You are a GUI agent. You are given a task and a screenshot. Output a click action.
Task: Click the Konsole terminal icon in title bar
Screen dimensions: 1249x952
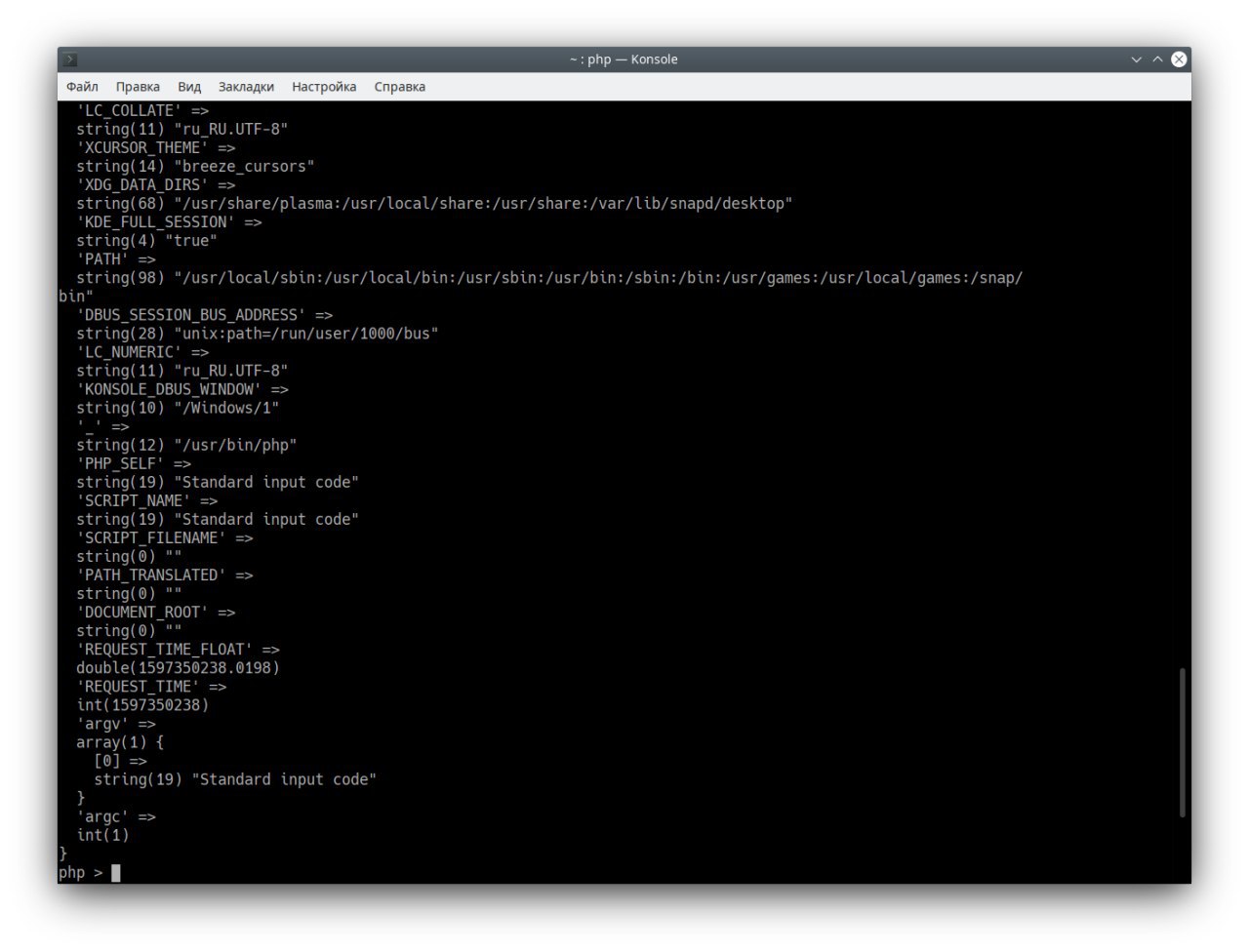click(70, 59)
